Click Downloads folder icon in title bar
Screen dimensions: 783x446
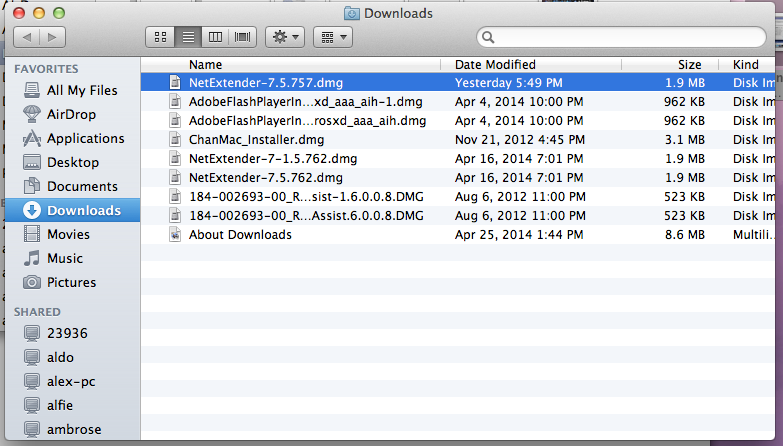coord(352,13)
